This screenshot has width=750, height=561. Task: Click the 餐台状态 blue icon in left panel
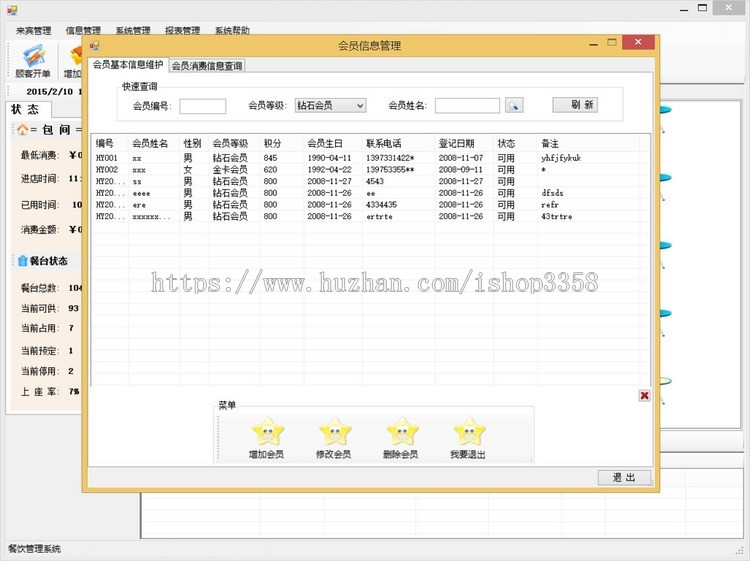click(x=22, y=261)
